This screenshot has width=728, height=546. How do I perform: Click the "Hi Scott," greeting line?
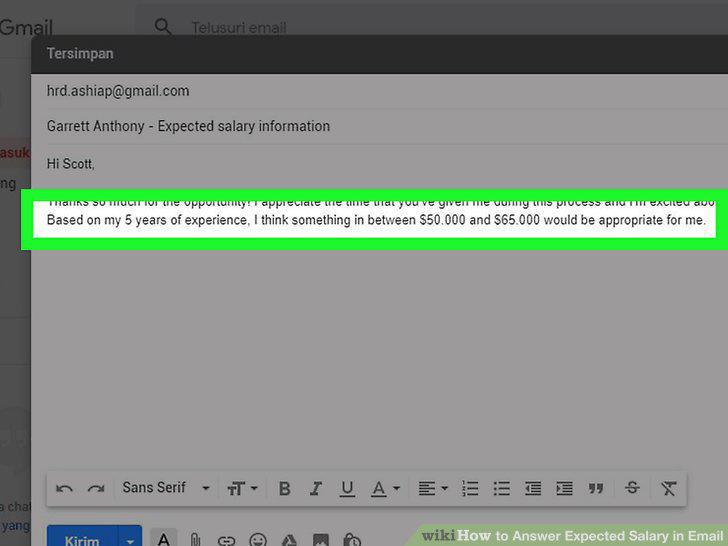71,164
